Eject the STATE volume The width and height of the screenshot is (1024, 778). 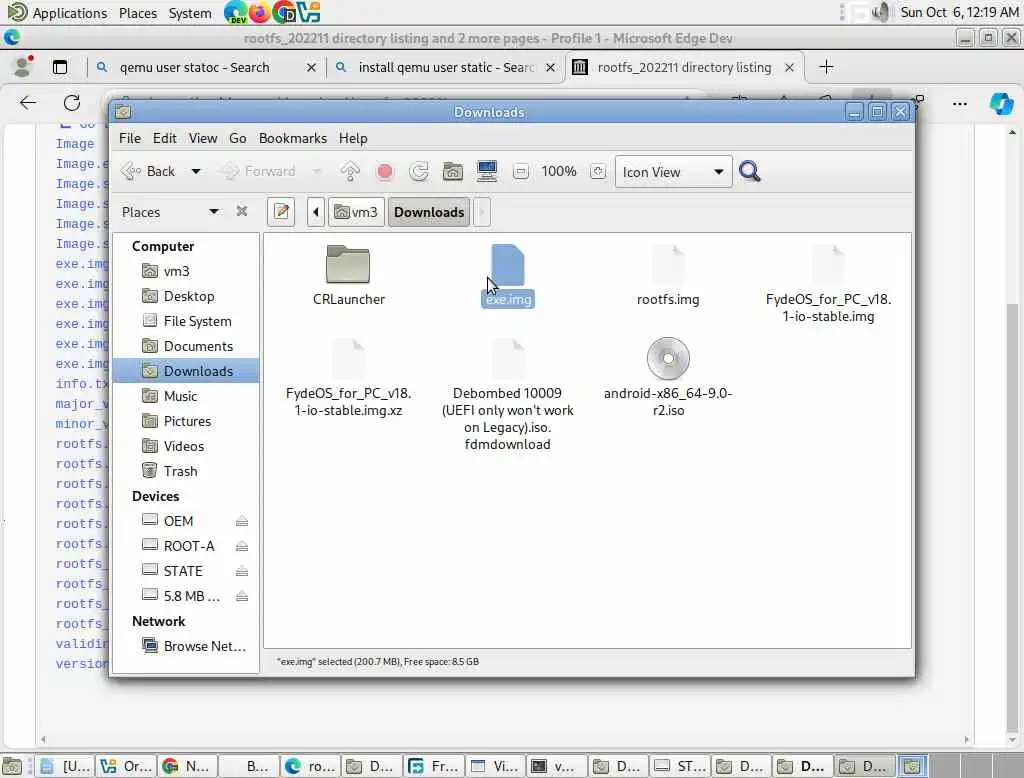click(242, 571)
